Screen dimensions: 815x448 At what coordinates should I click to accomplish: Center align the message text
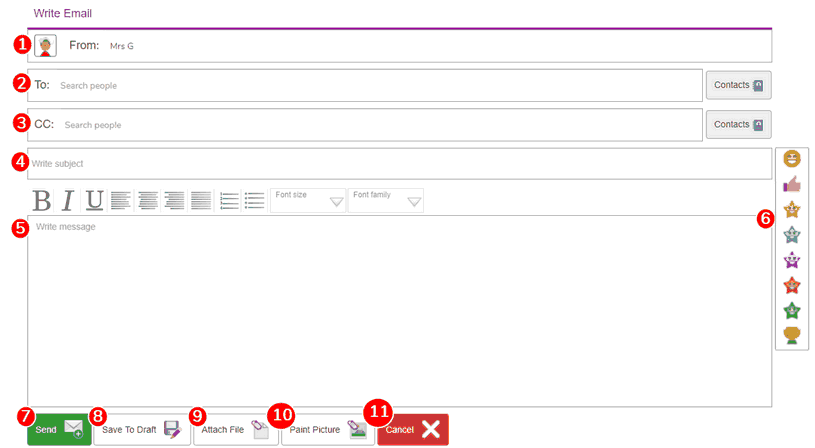[x=148, y=200]
